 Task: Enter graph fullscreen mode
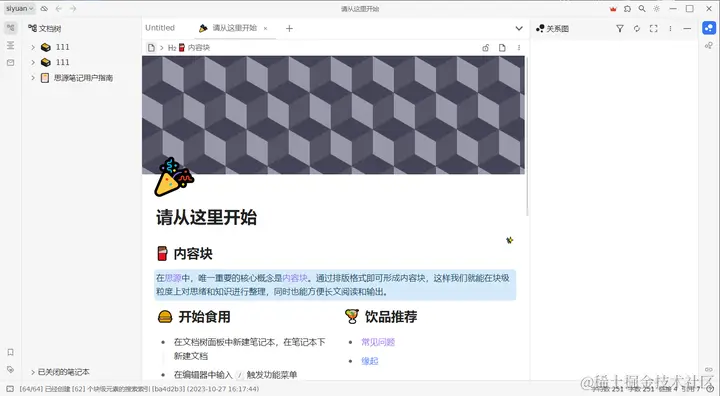653,28
